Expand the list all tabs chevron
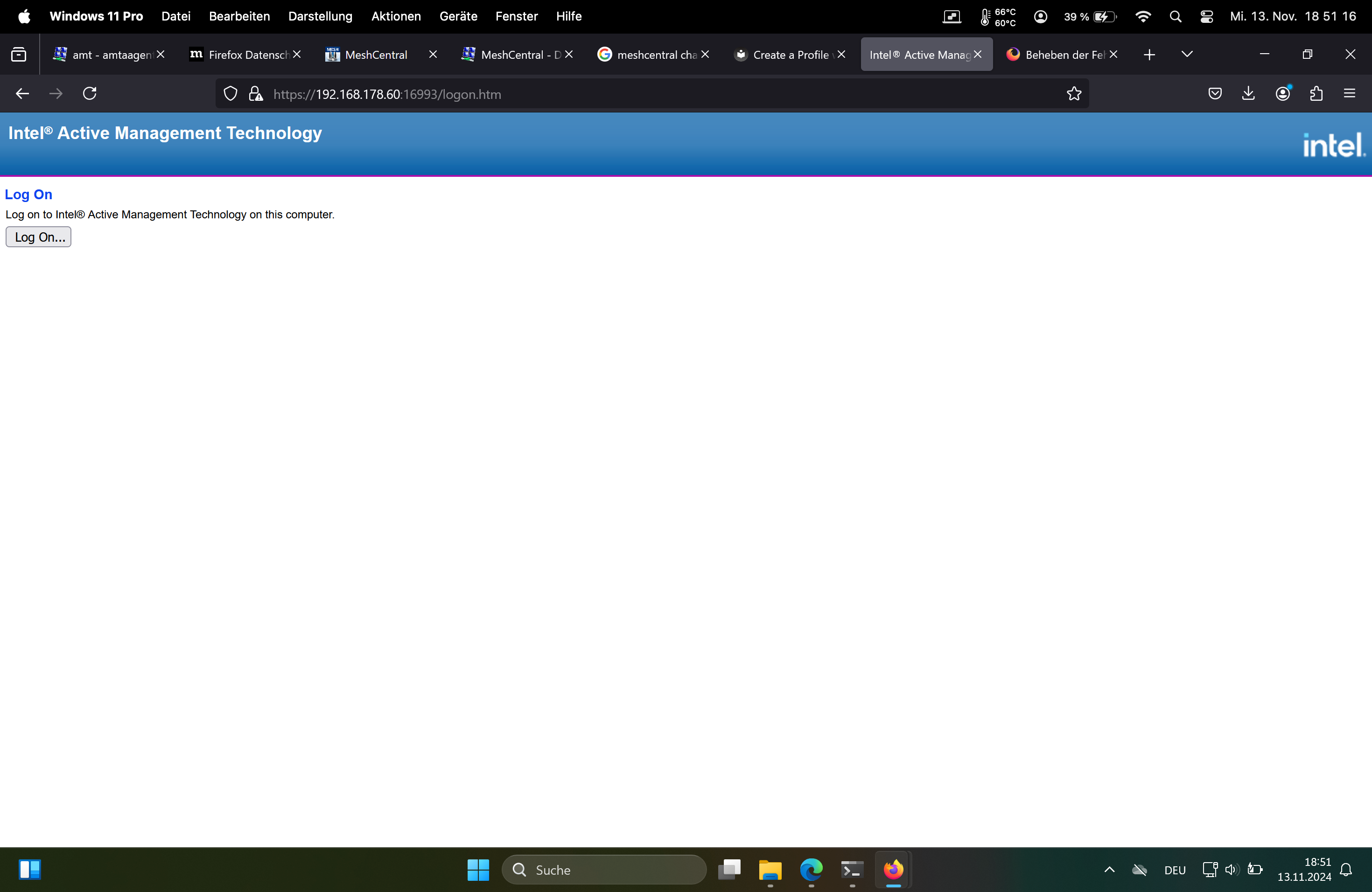The image size is (1372, 892). 1186,54
